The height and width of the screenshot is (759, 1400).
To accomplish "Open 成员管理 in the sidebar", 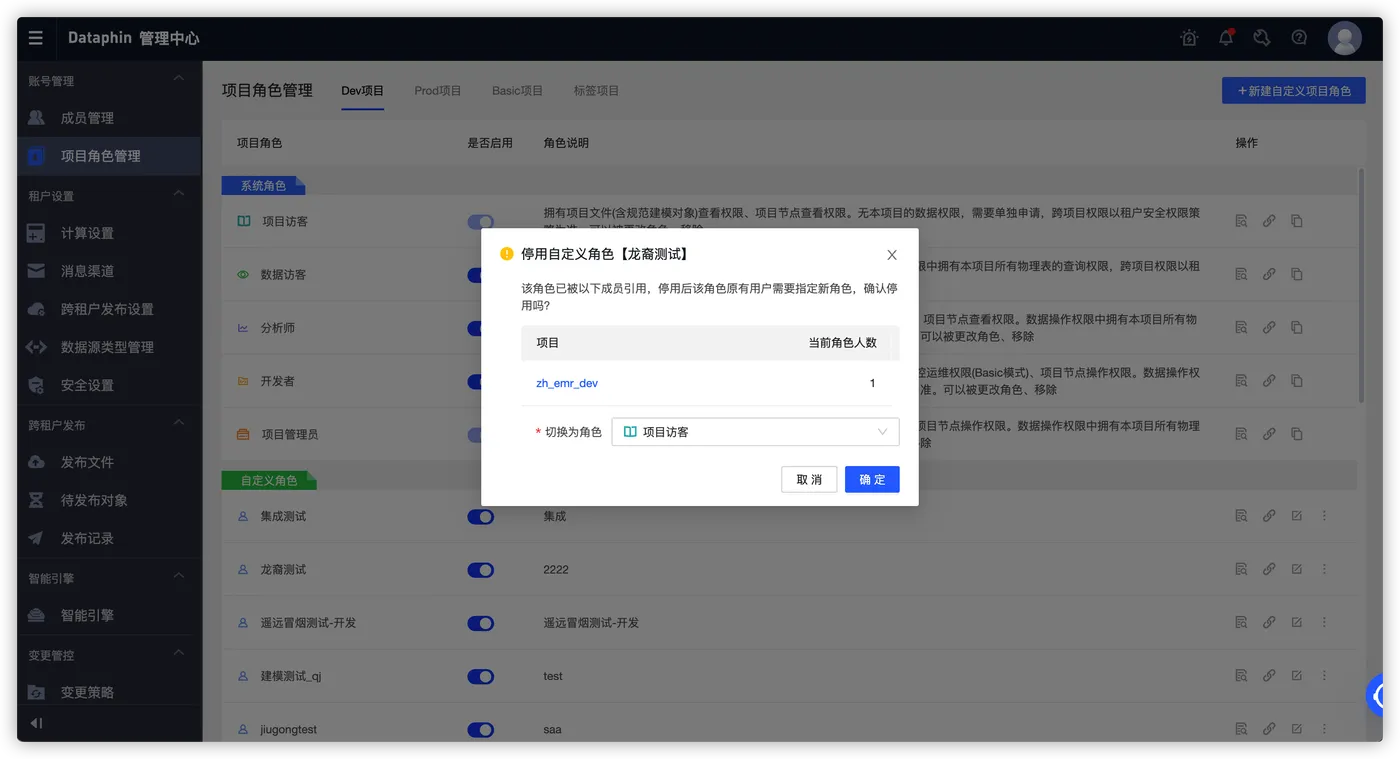I will pyautogui.click(x=108, y=118).
